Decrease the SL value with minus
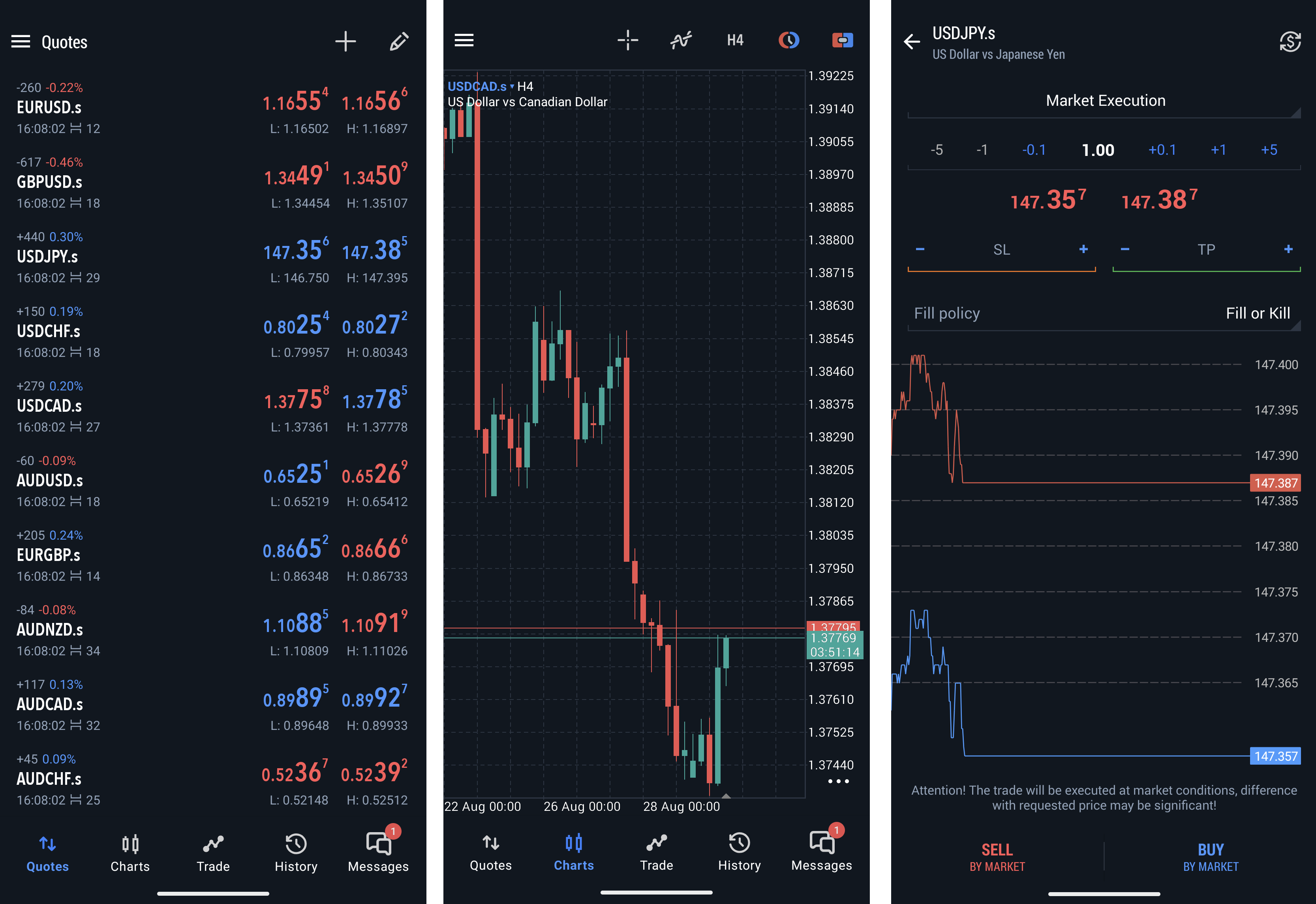Viewport: 1316px width, 904px height. (x=920, y=249)
